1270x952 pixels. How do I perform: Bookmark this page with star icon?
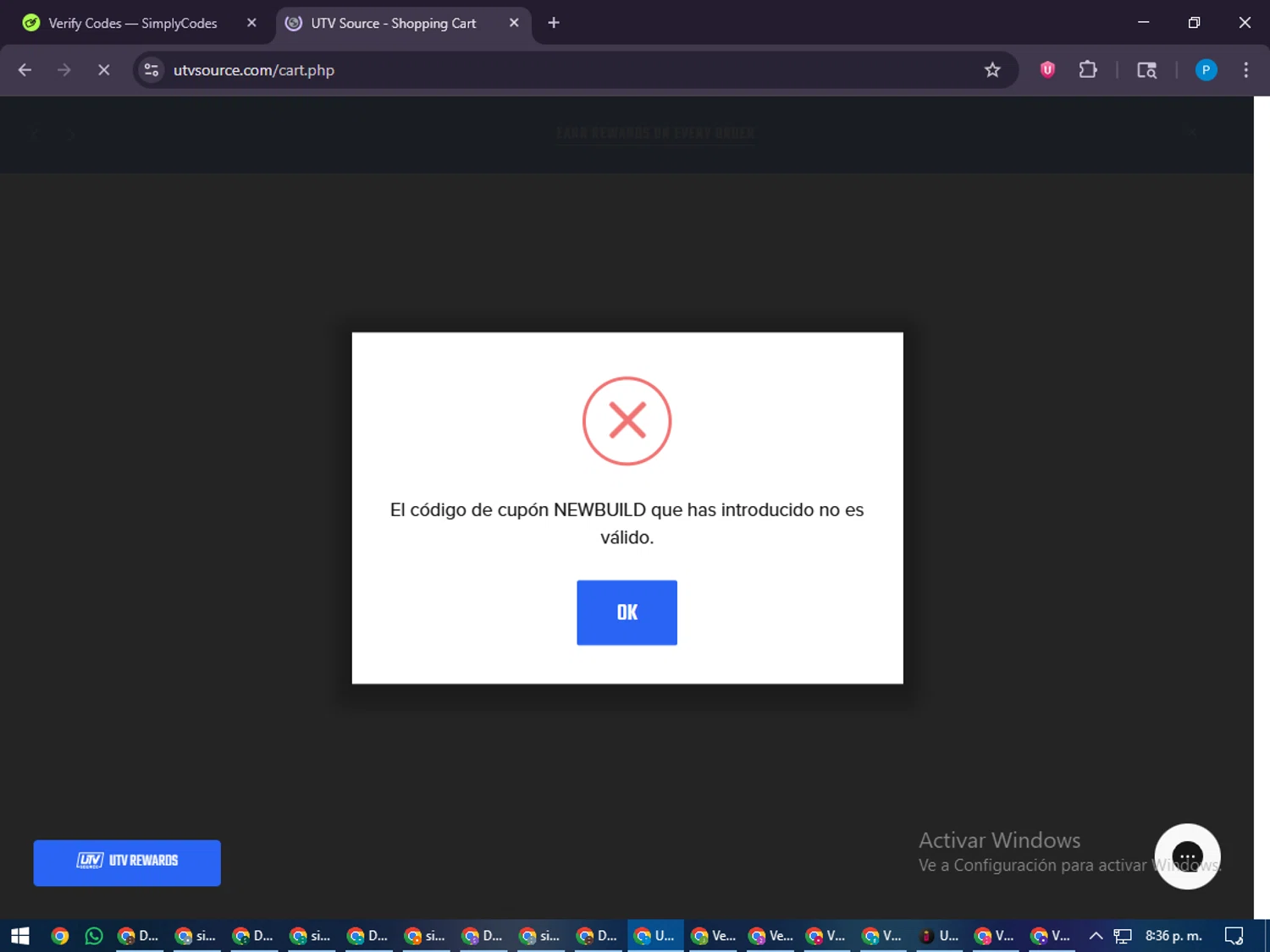coord(992,70)
